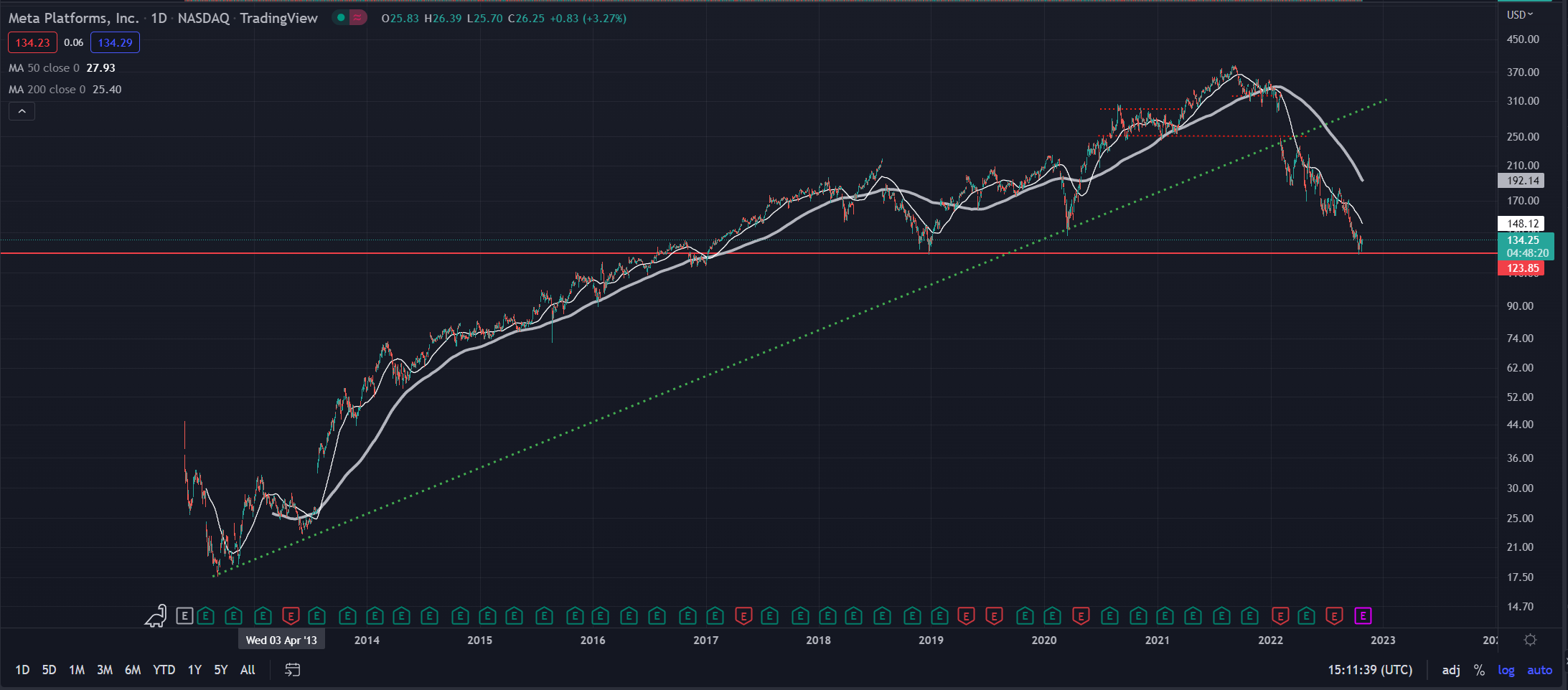
Task: Click the 450.00 price axis value
Action: pyautogui.click(x=1523, y=39)
